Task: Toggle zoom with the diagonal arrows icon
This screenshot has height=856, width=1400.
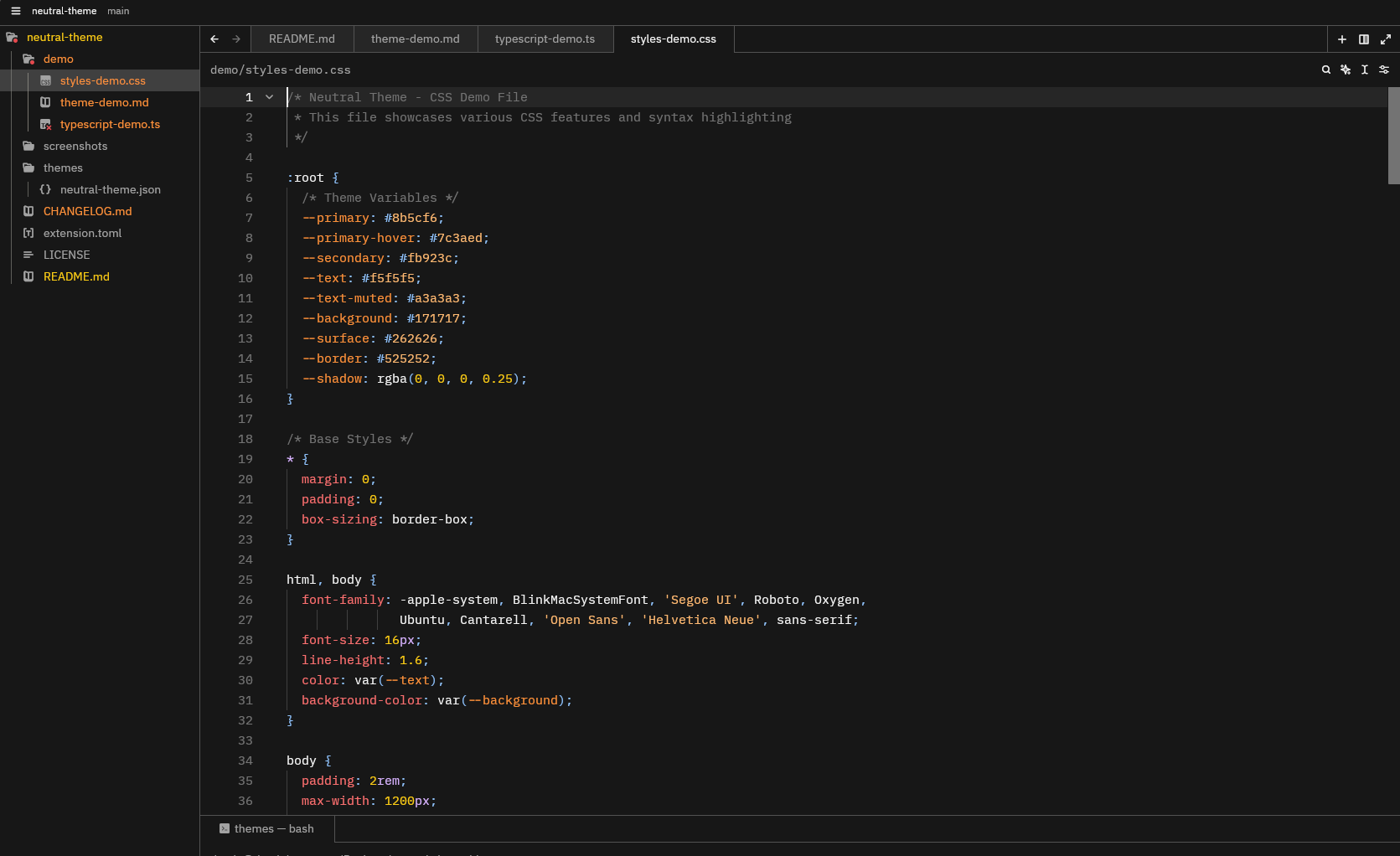Action: [x=1386, y=39]
